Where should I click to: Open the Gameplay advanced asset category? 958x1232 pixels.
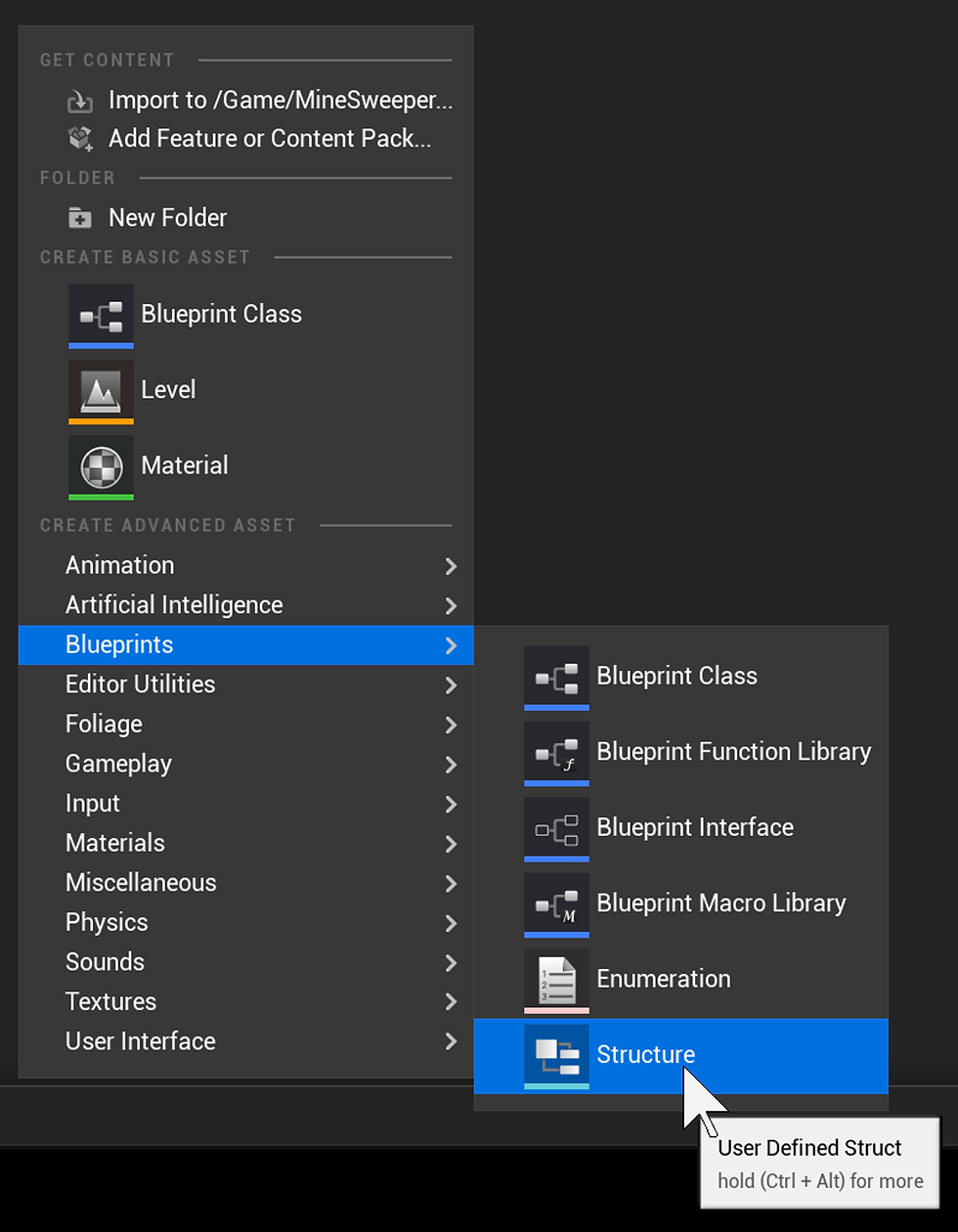pyautogui.click(x=245, y=764)
